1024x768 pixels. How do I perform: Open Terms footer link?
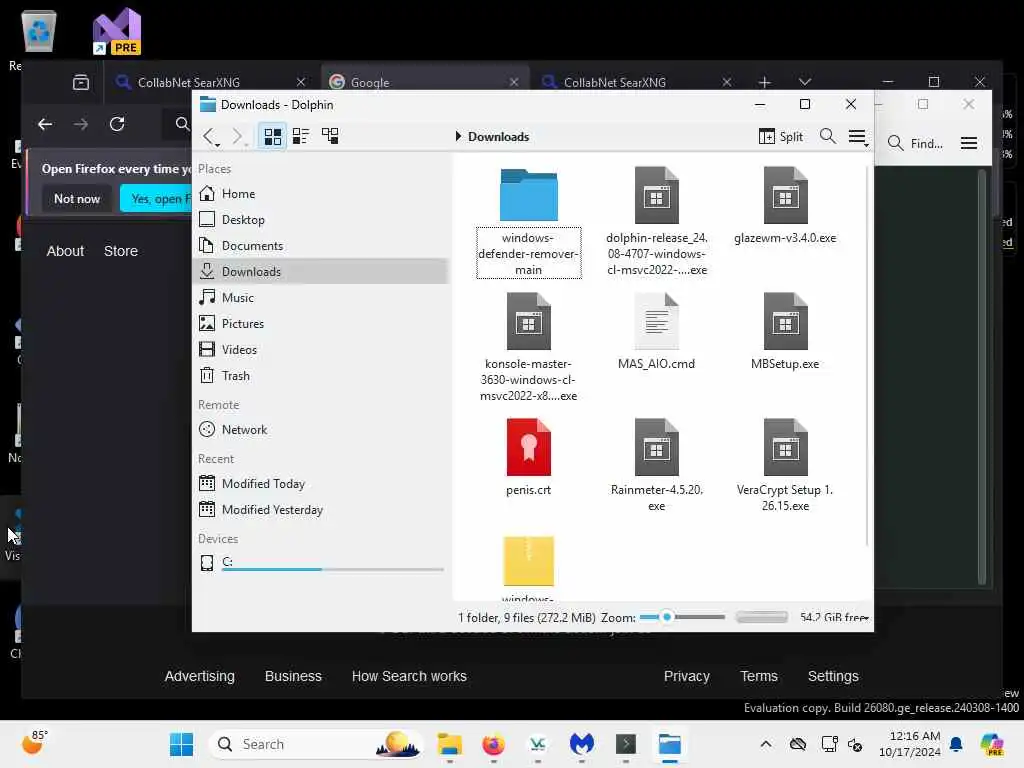tap(758, 676)
